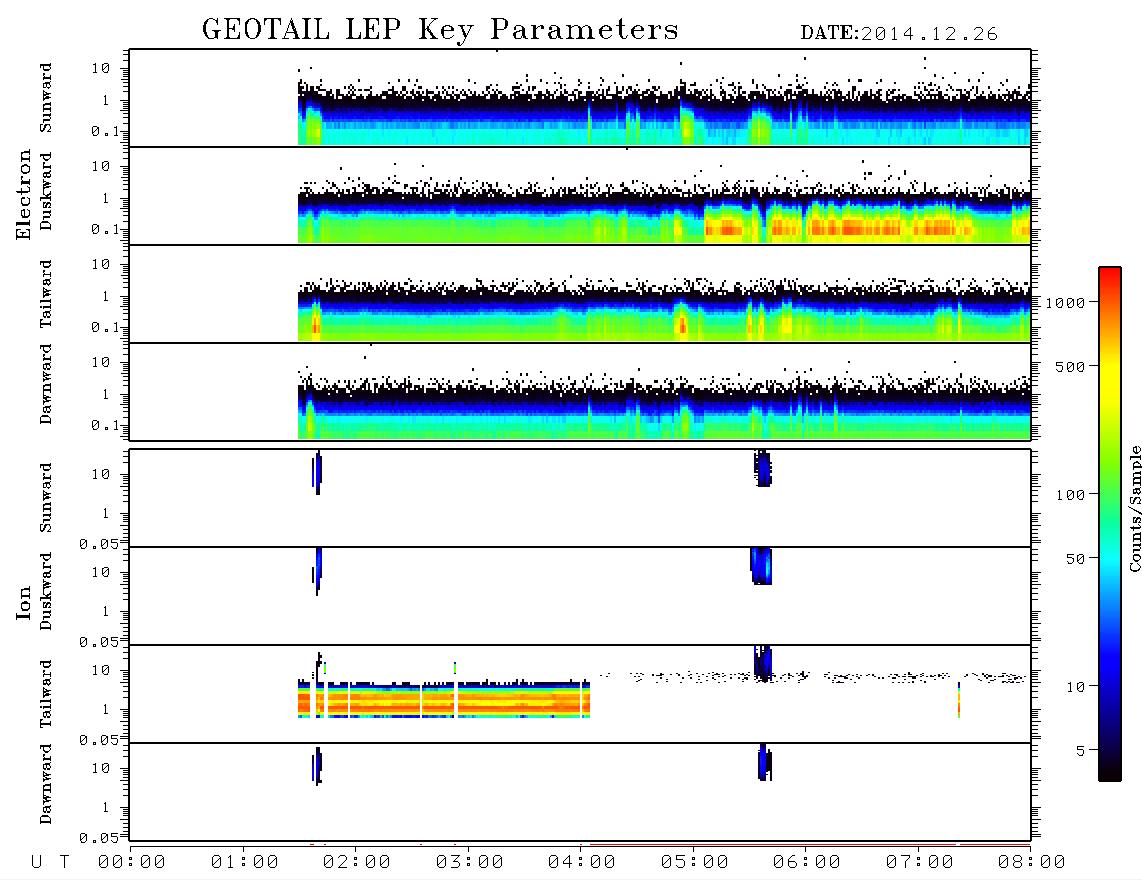Click the Electron Duskward panel label
The width and height of the screenshot is (1142, 880).
45,191
